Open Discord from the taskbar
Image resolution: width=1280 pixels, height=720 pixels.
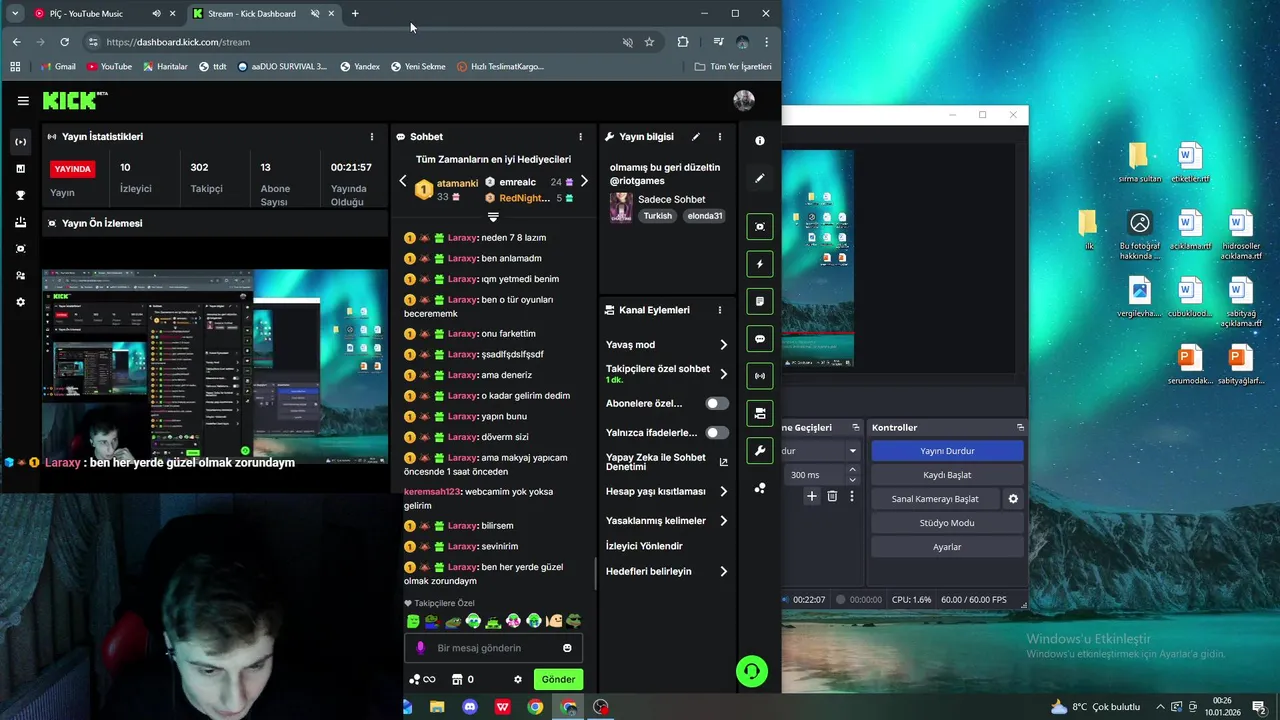coord(470,707)
